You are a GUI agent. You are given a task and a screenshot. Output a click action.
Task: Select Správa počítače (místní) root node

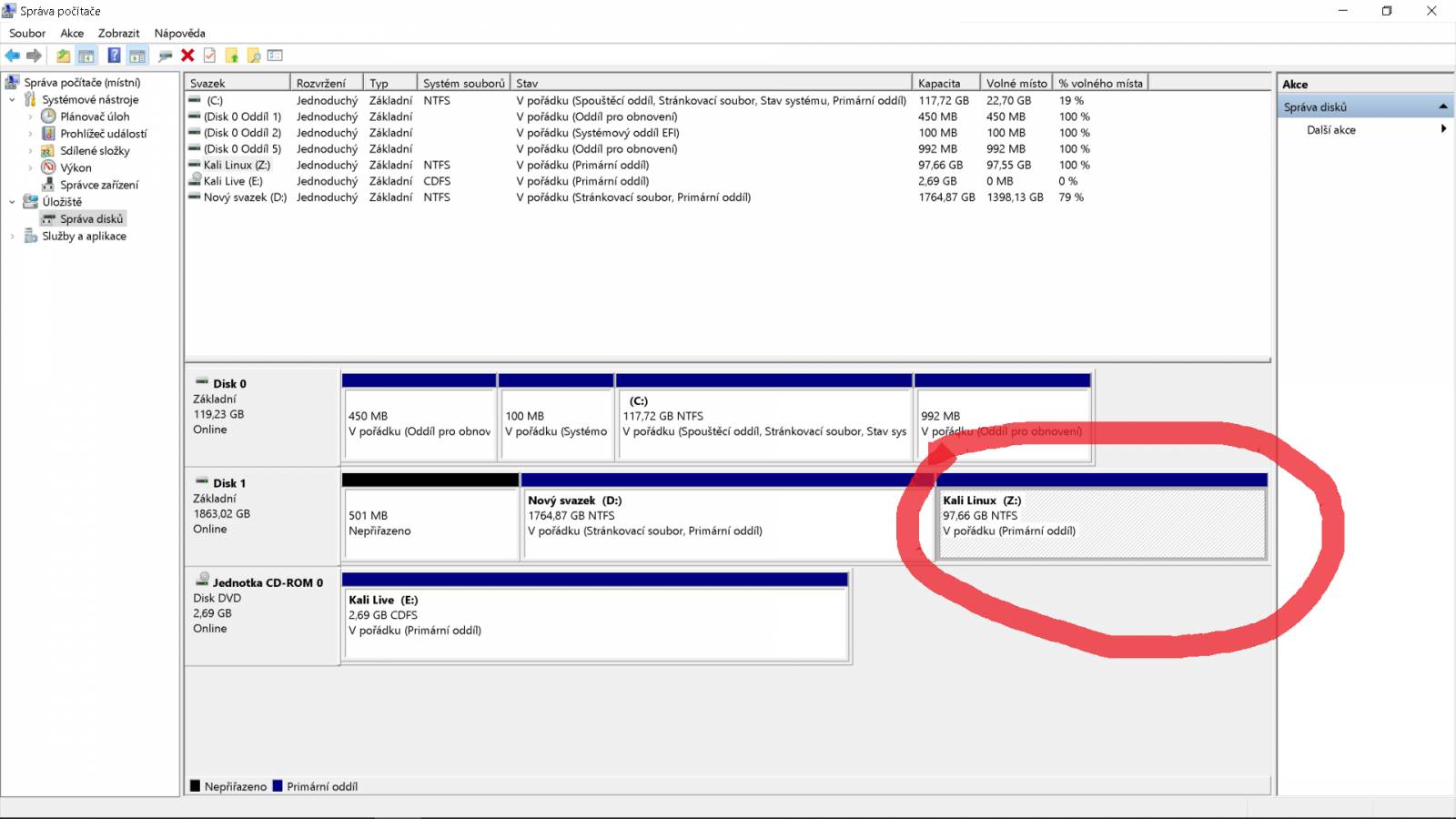pyautogui.click(x=82, y=82)
